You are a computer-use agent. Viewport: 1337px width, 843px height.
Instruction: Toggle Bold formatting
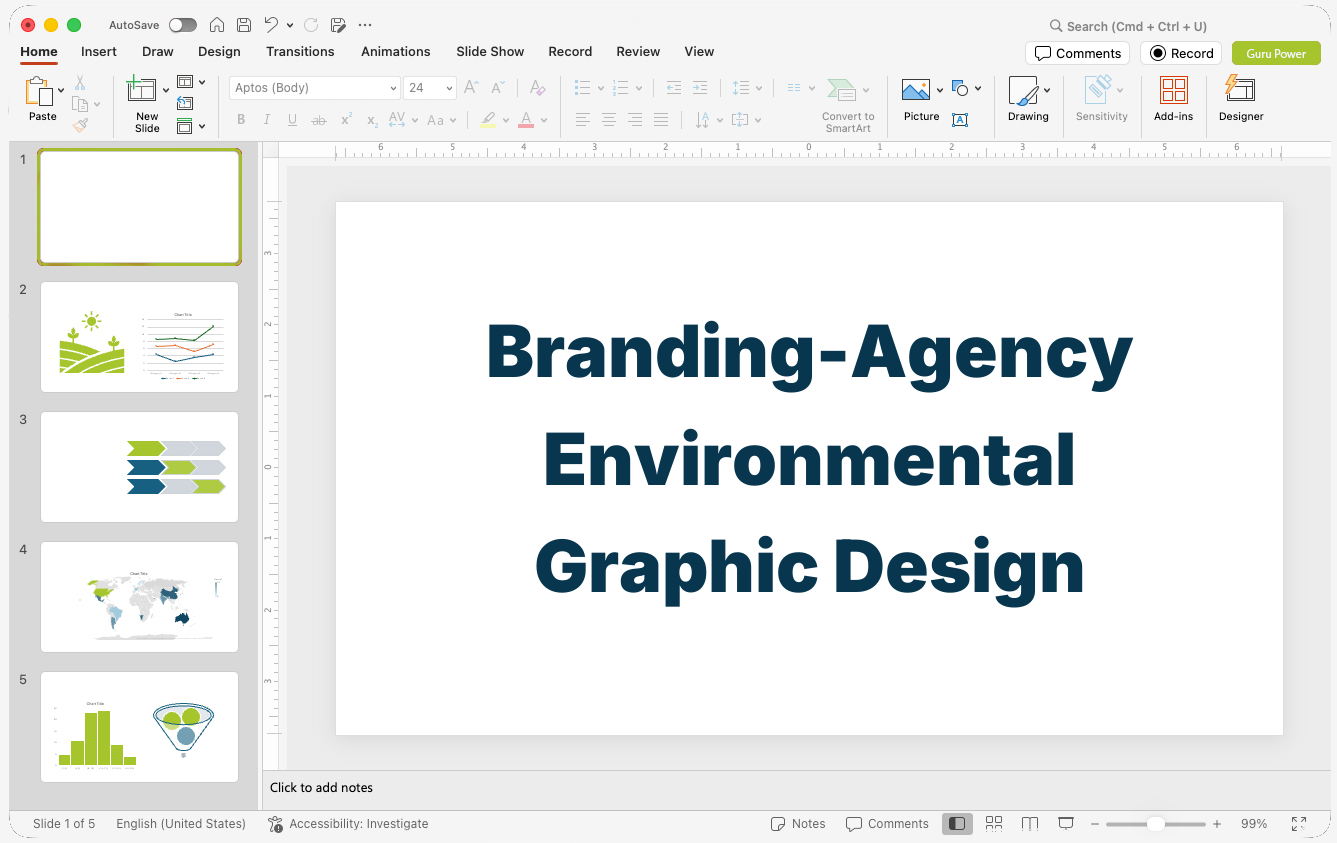tap(241, 120)
